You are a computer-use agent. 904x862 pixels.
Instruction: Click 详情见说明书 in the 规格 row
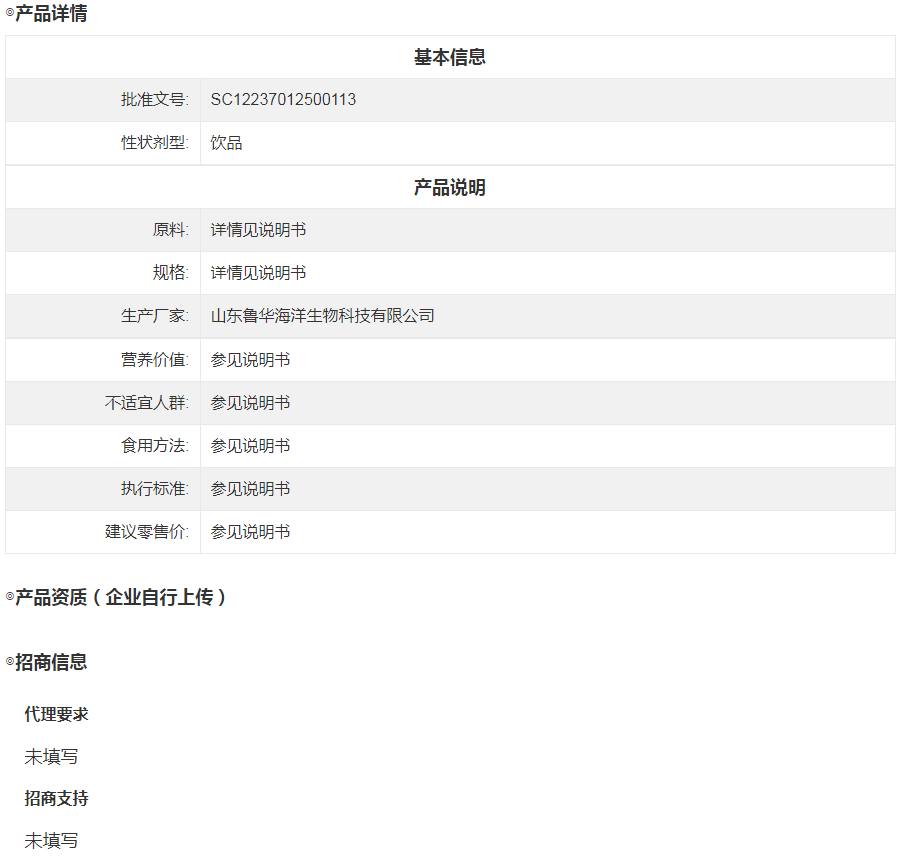tap(258, 272)
